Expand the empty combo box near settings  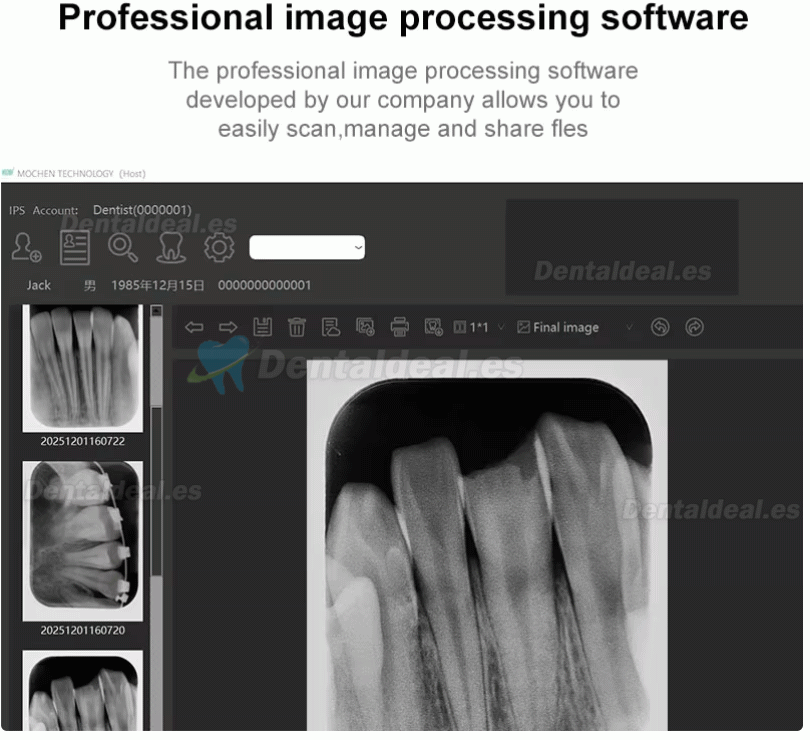click(307, 247)
